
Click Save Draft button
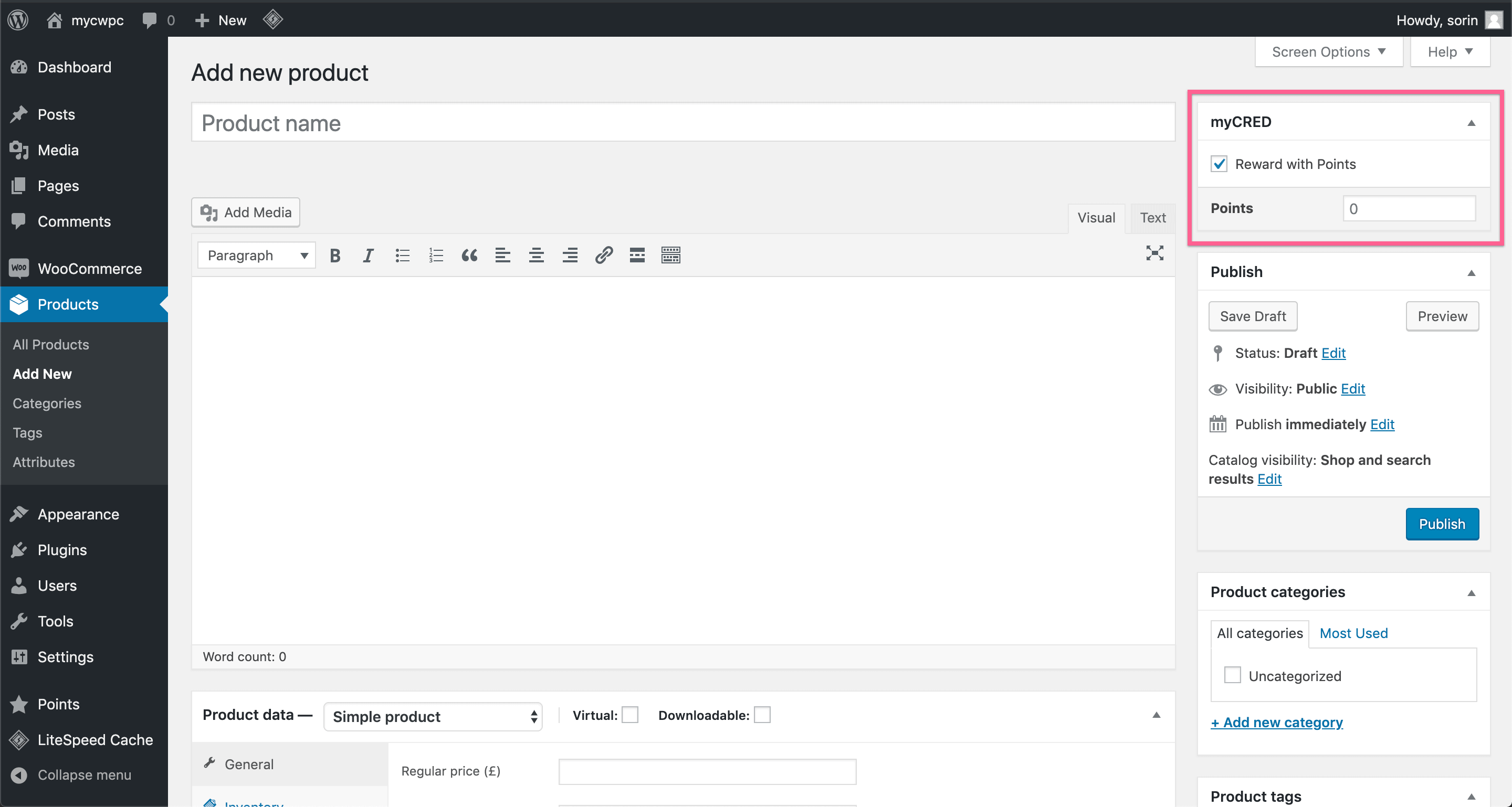pyautogui.click(x=1253, y=316)
